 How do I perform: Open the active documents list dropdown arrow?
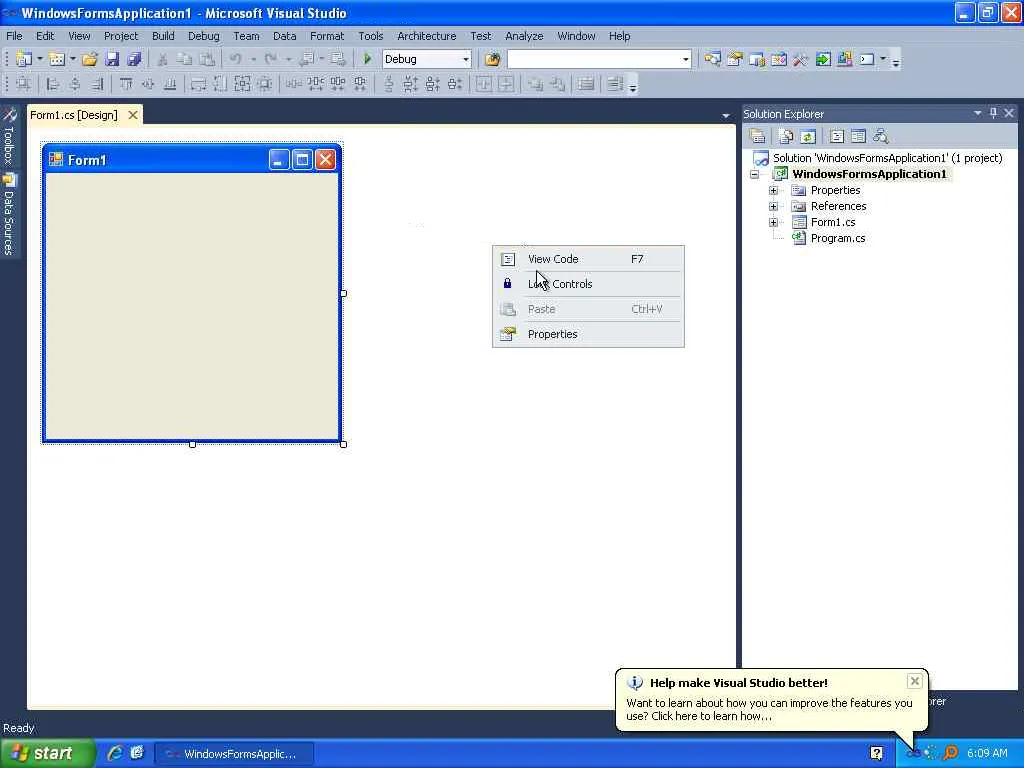pyautogui.click(x=726, y=116)
